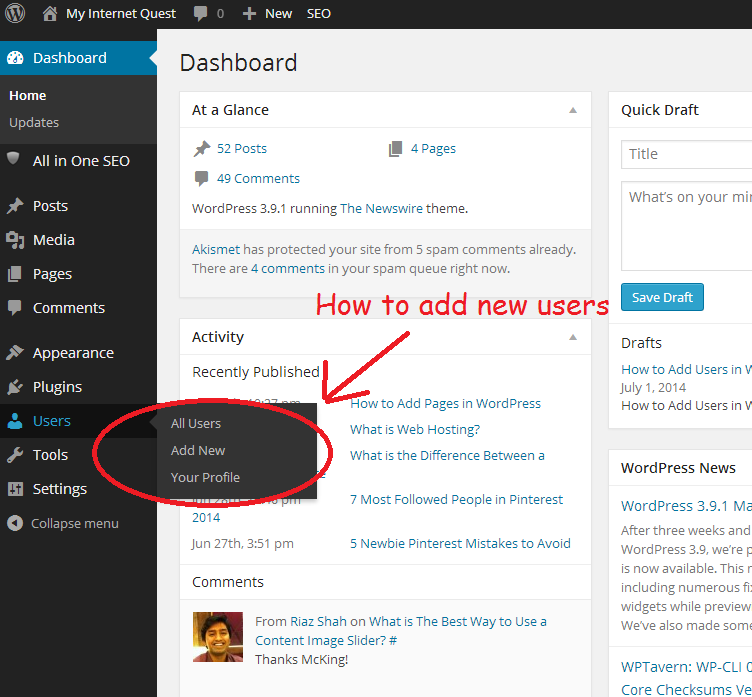This screenshot has width=752, height=697.
Task: Click the home icon beside My Internet Quest
Action: click(49, 13)
